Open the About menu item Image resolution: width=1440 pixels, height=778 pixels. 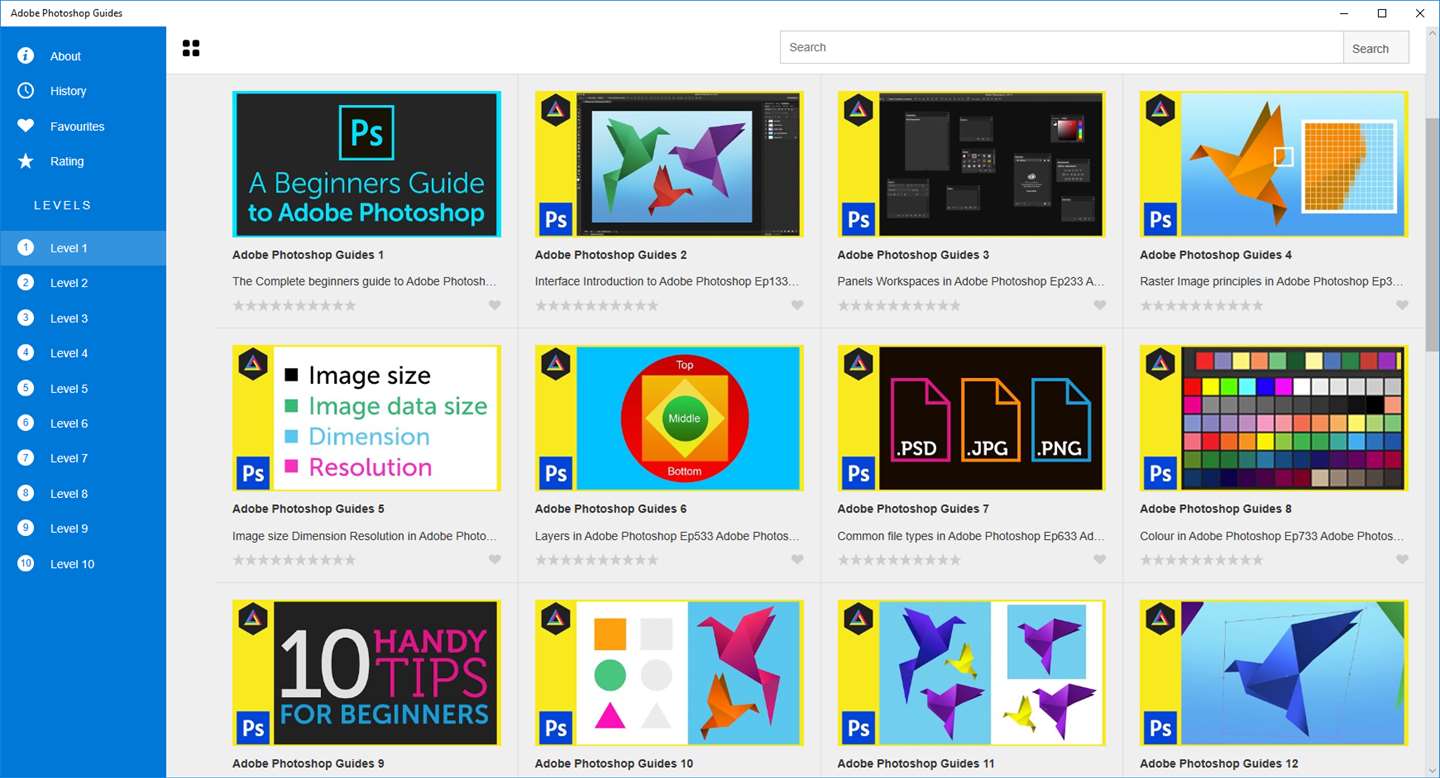click(x=83, y=56)
